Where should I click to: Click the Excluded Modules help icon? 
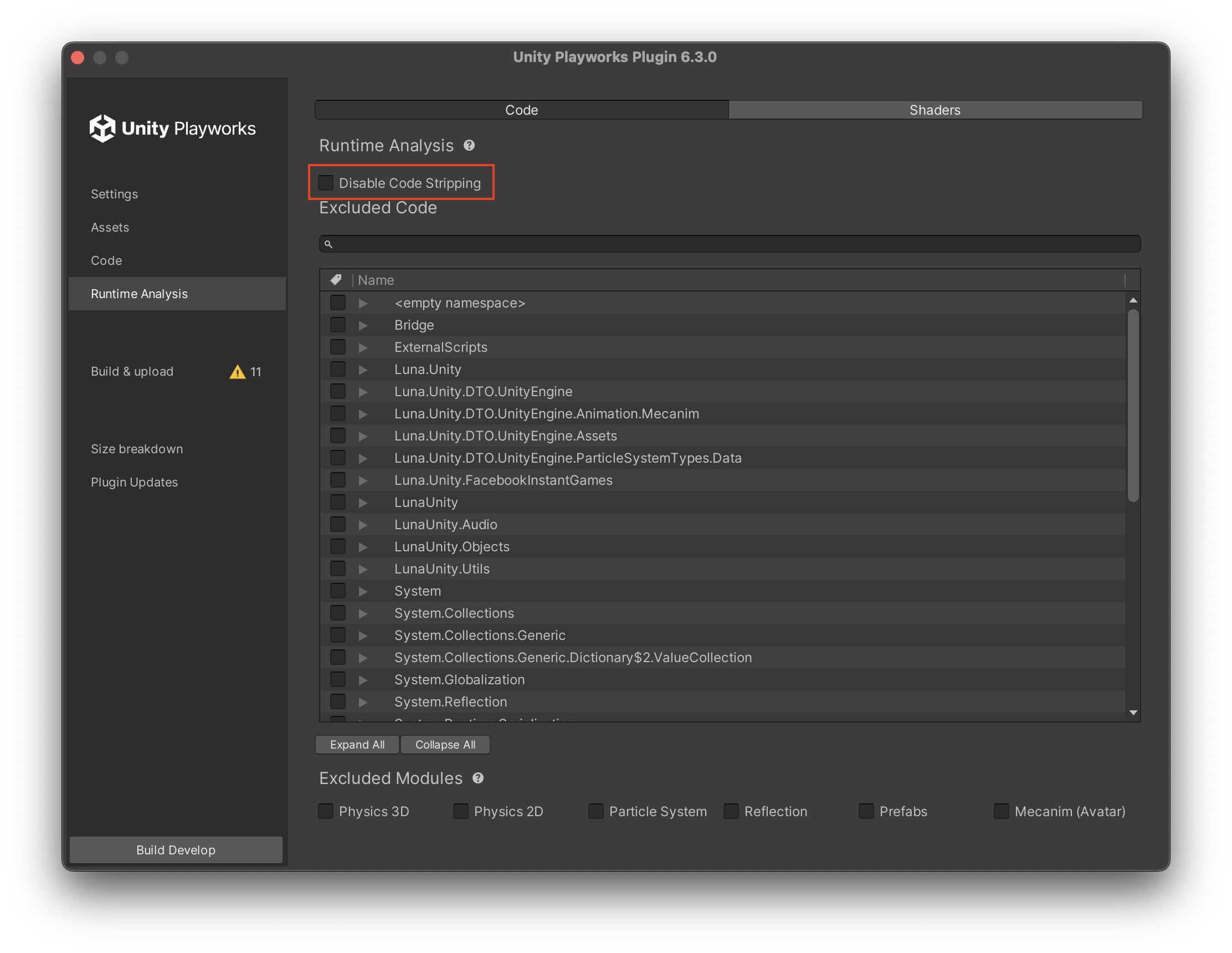point(478,778)
